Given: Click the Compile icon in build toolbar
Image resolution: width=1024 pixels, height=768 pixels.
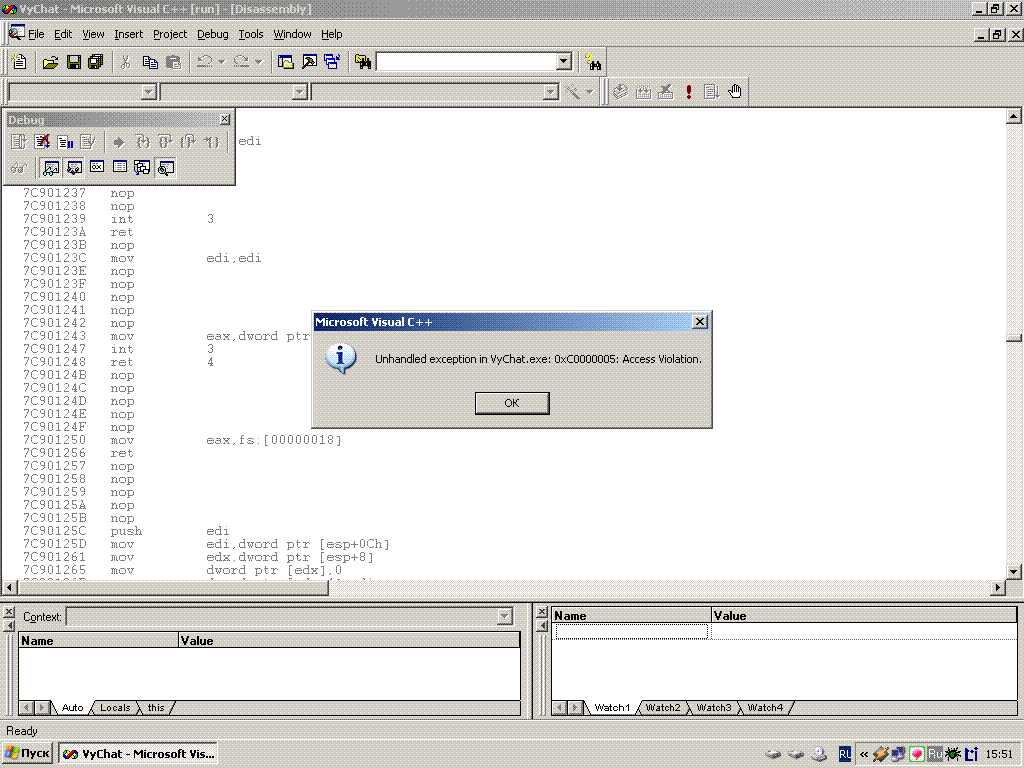Looking at the screenshot, I should pyautogui.click(x=620, y=91).
